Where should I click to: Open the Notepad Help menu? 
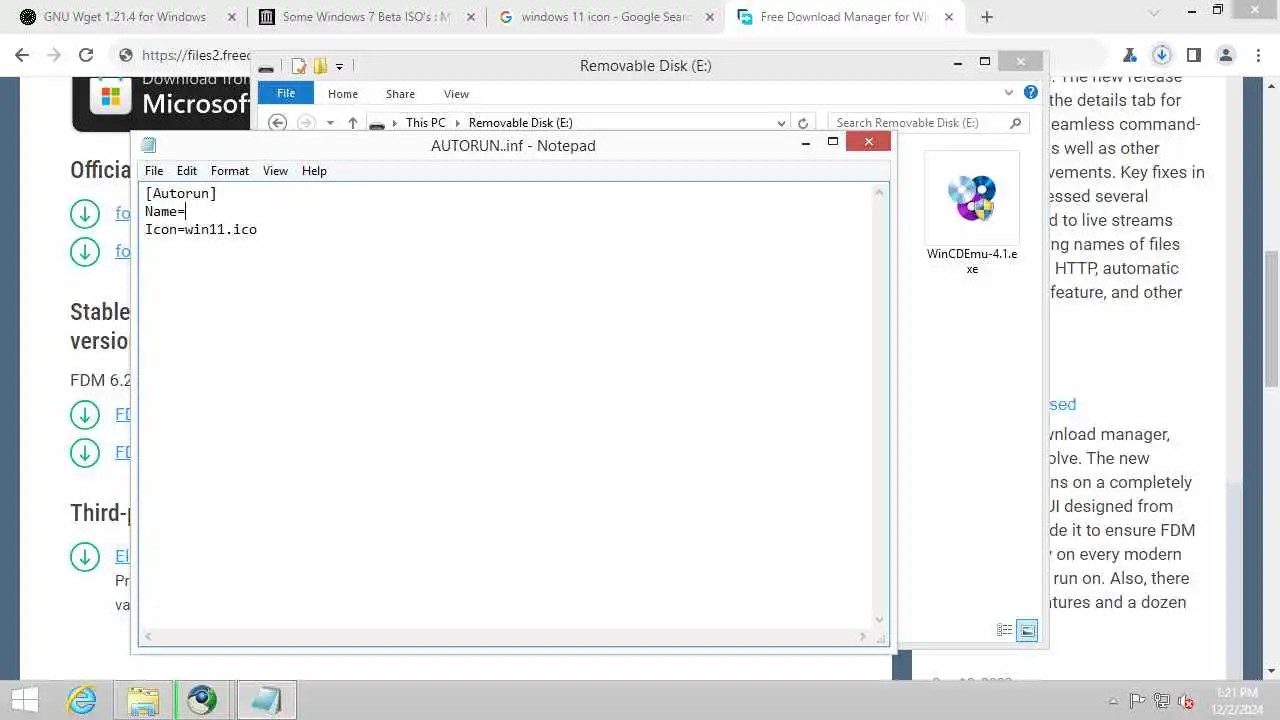tap(314, 171)
